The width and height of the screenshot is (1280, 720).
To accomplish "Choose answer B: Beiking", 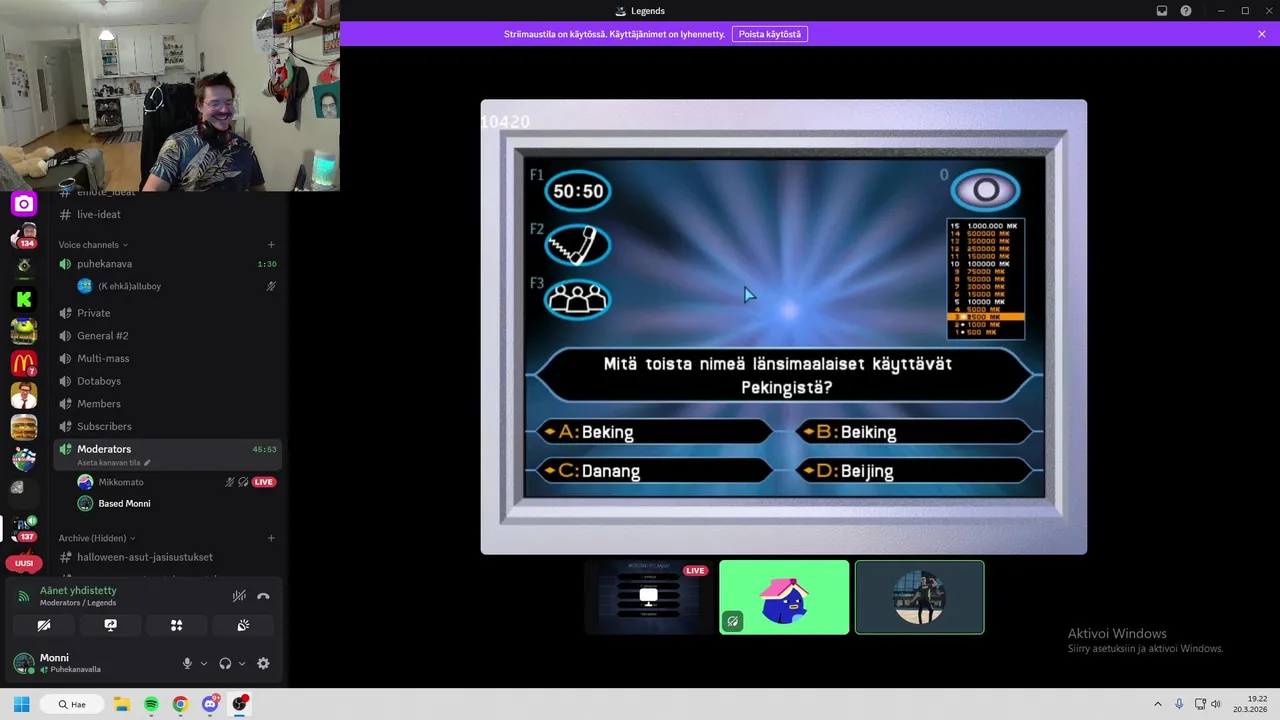I will tap(914, 432).
